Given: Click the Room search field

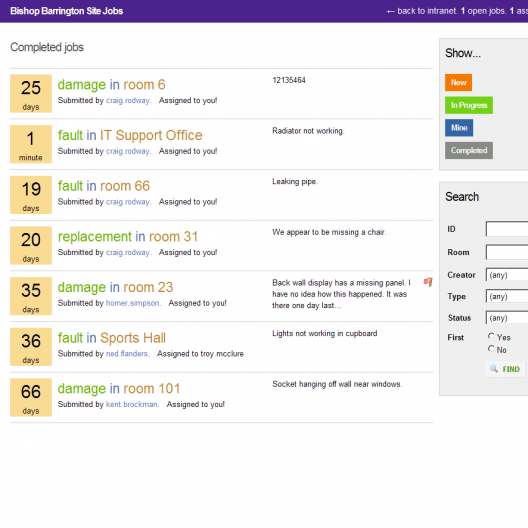Looking at the screenshot, I should coord(507,252).
